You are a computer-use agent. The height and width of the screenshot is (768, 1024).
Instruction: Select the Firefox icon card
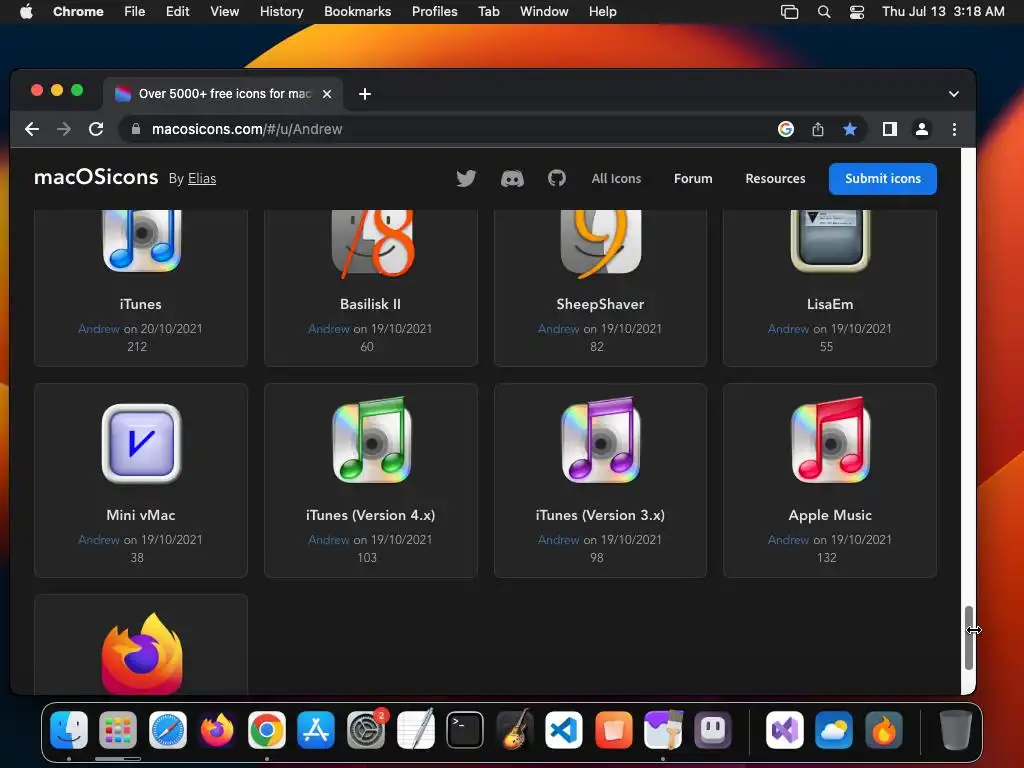click(x=141, y=645)
